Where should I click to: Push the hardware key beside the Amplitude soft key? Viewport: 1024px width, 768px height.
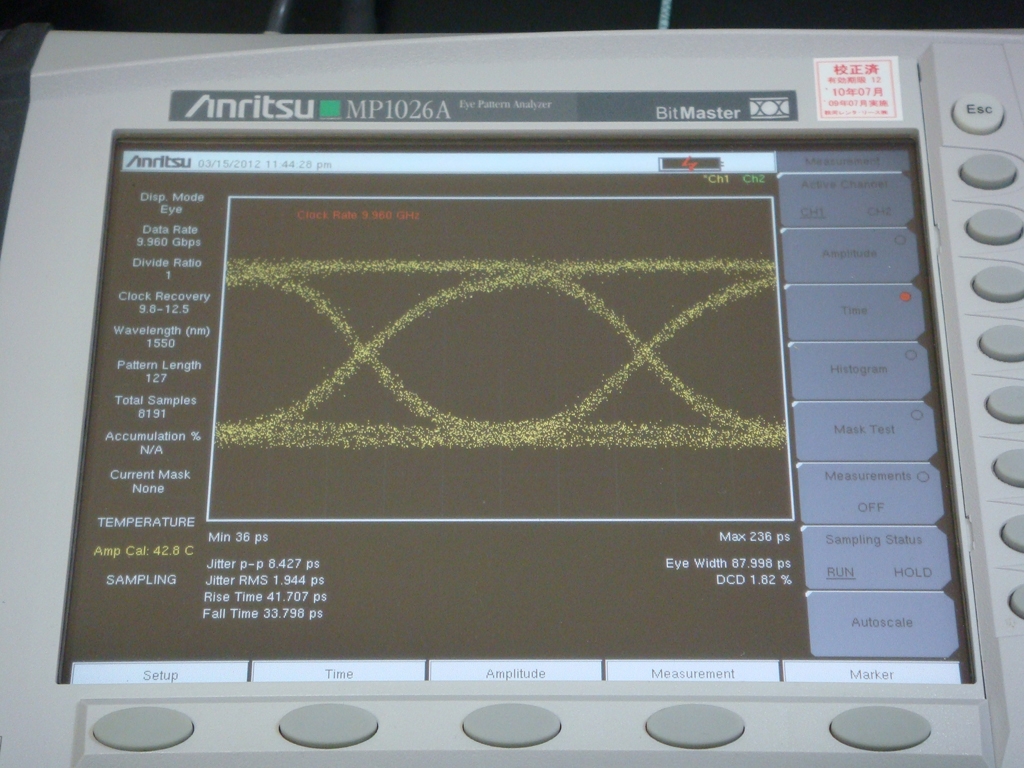pos(994,227)
